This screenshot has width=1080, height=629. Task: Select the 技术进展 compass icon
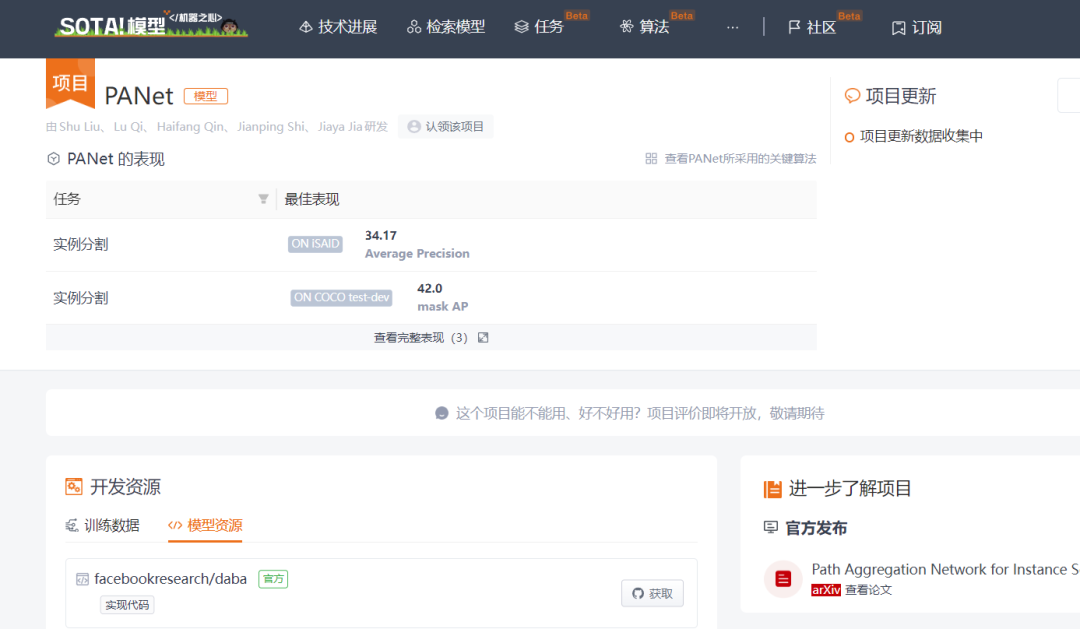(x=307, y=26)
